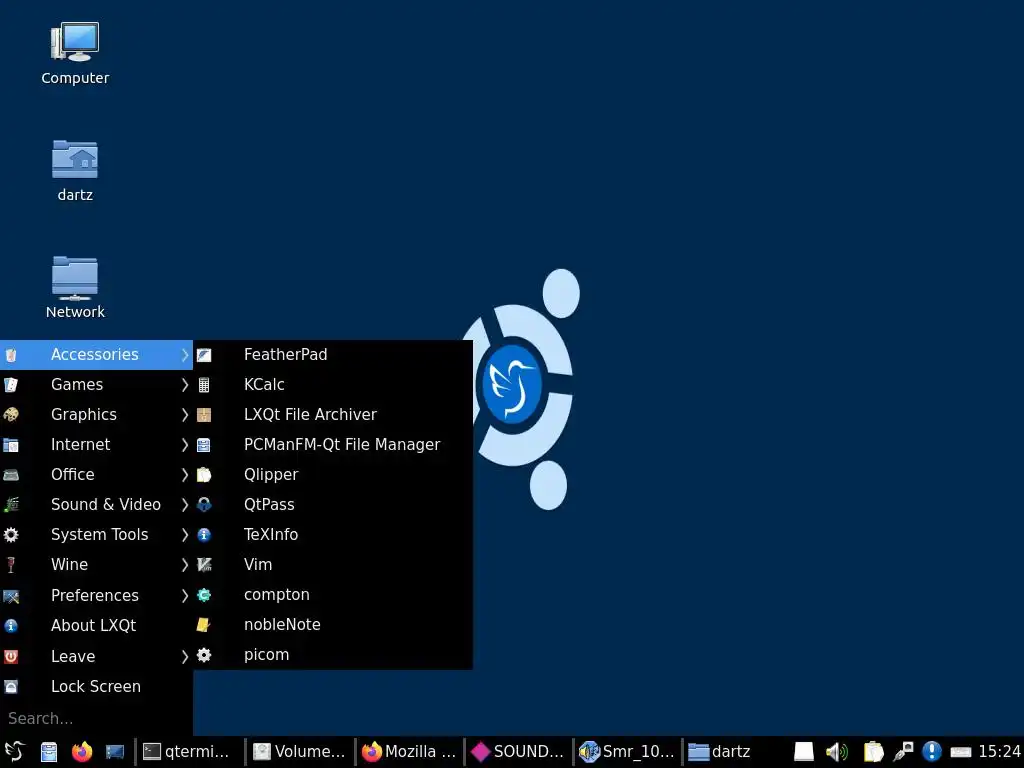Expand the Sound & Video submenu arrow

pos(185,505)
